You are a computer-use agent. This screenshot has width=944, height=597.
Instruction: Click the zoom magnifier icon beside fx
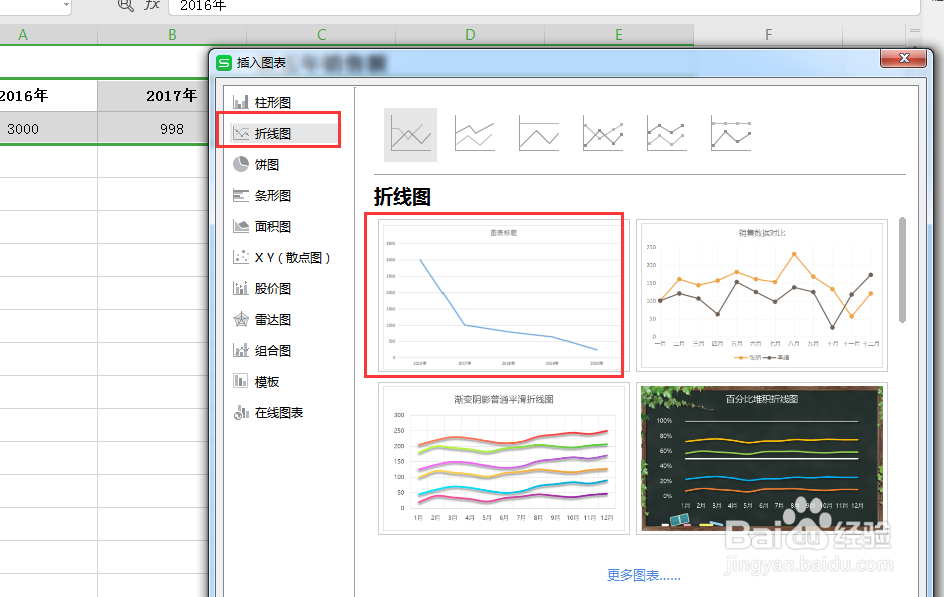pyautogui.click(x=125, y=5)
